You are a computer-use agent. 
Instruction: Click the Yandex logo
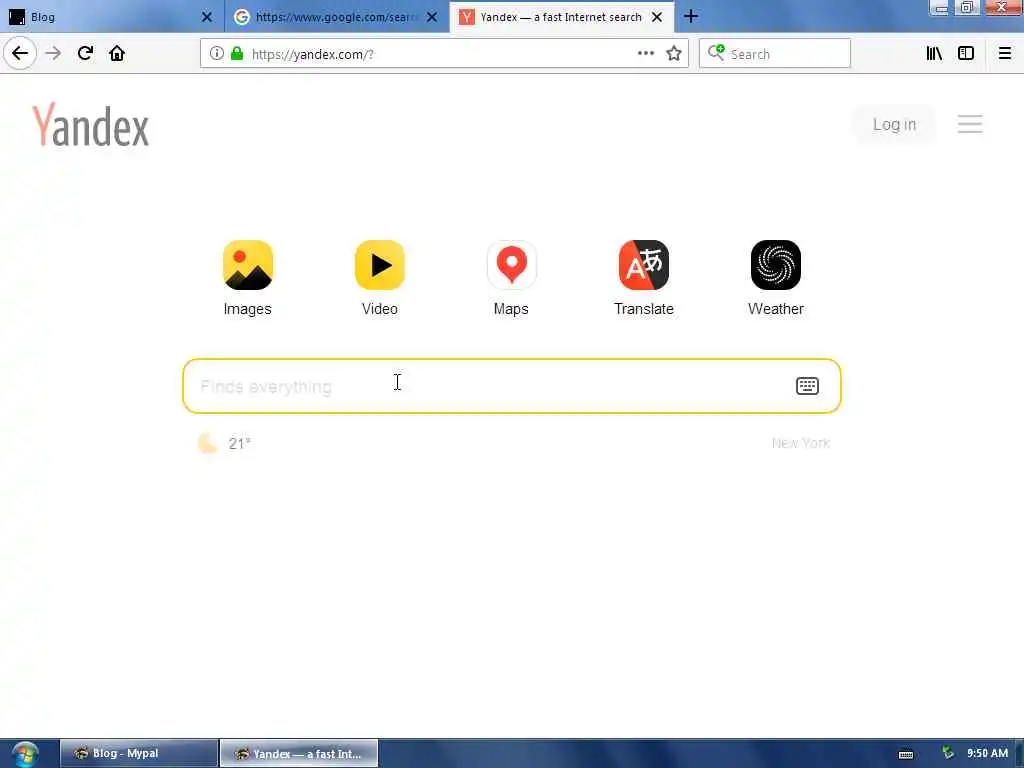pyautogui.click(x=91, y=124)
